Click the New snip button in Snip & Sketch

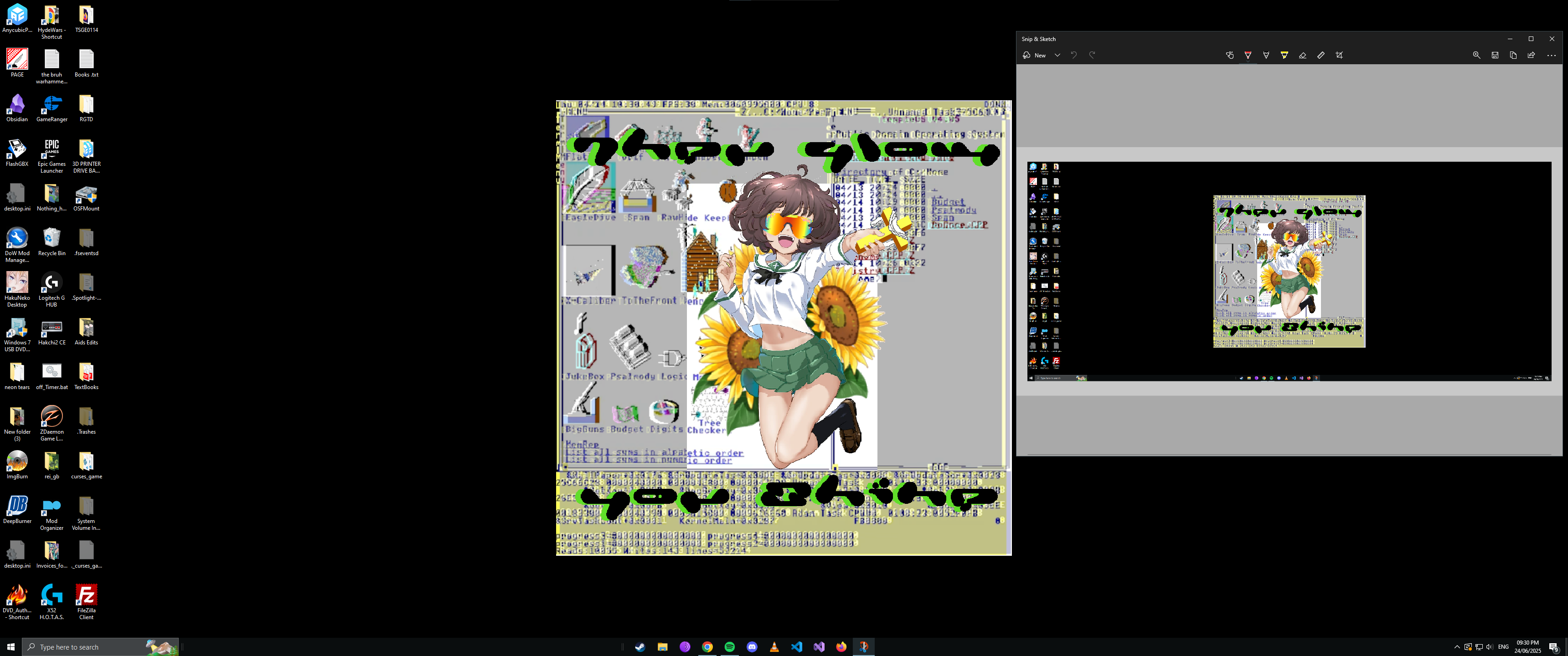pos(1034,56)
